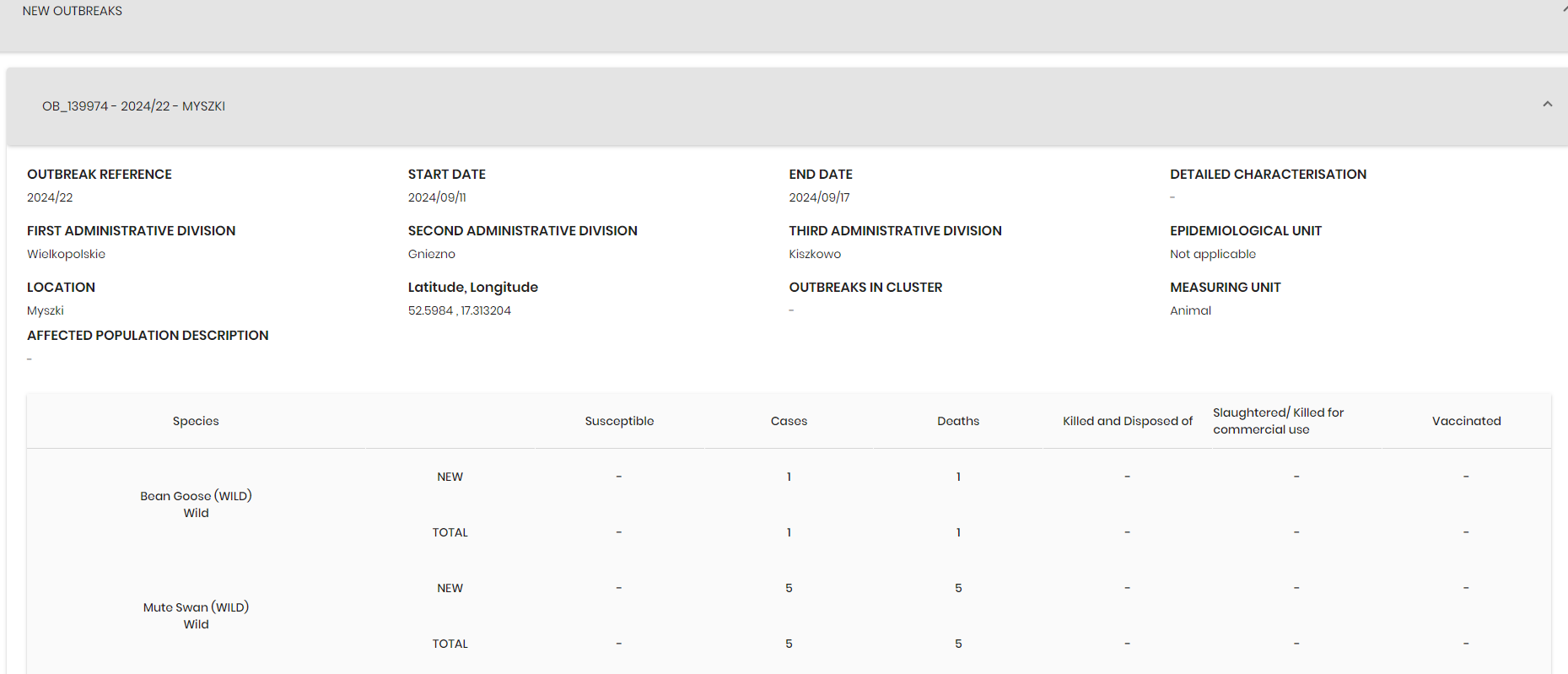Select the Mute Swan (WILD) species entry
The image size is (1568, 674).
196,607
